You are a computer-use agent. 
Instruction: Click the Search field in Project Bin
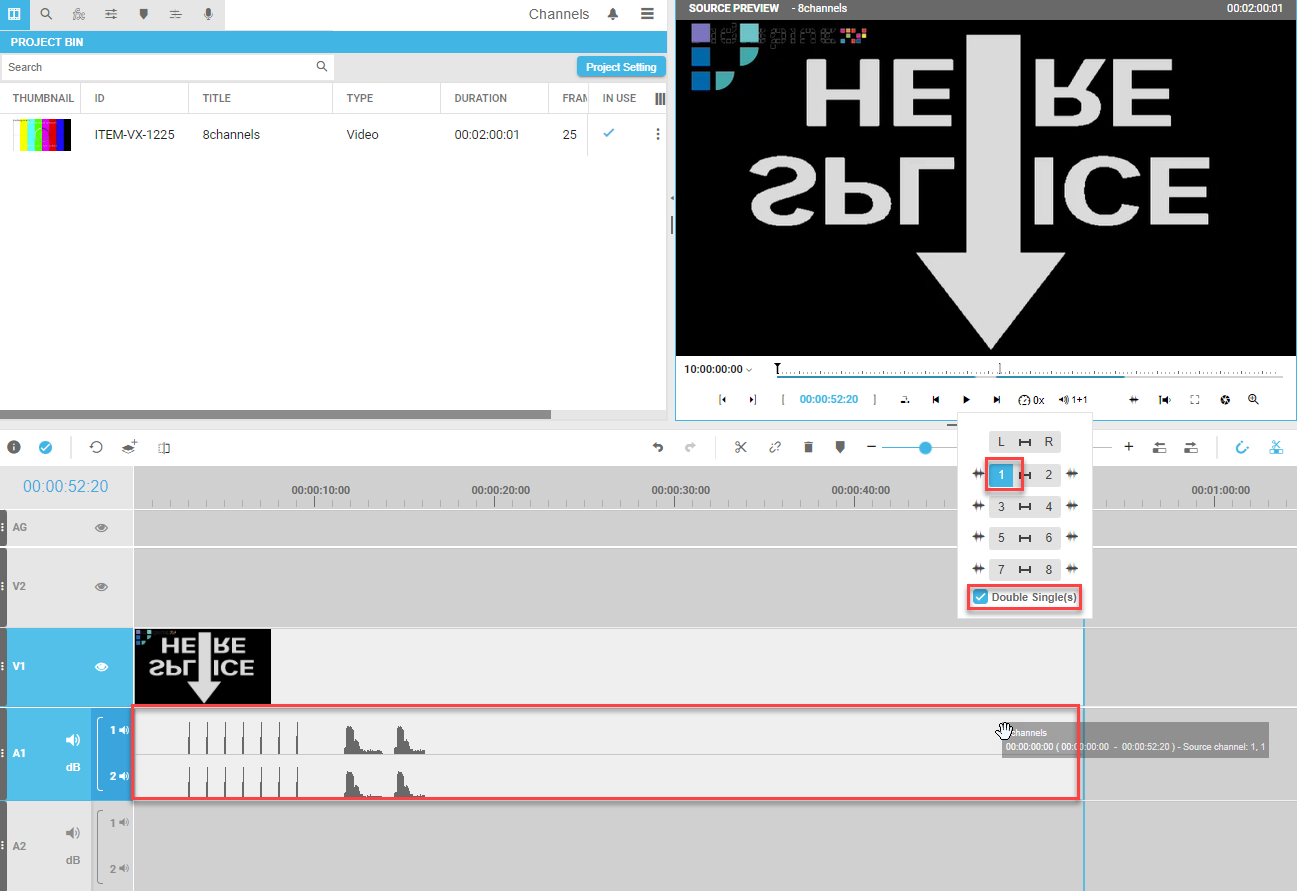click(160, 67)
